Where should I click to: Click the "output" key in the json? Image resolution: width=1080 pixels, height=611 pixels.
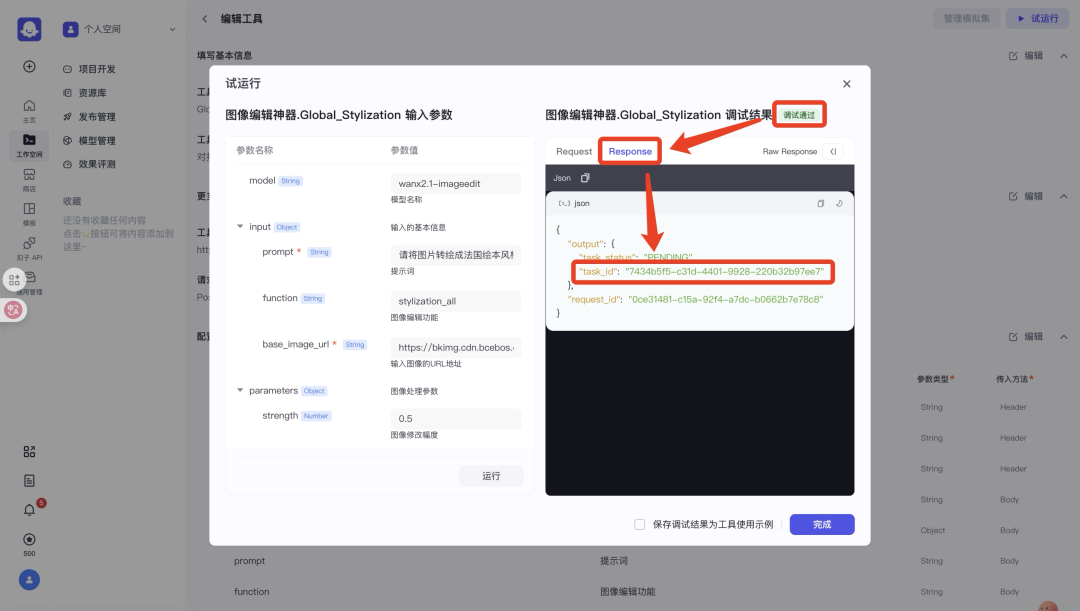(x=586, y=244)
